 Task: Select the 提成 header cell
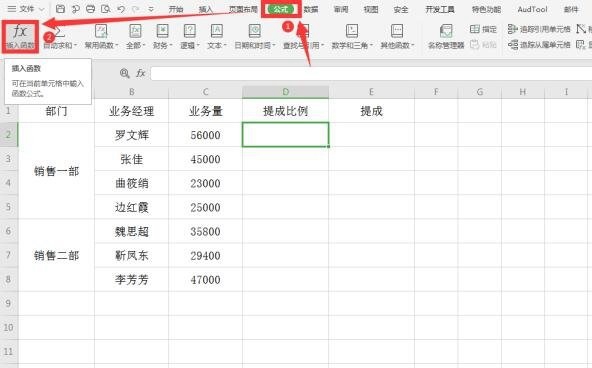point(371,111)
